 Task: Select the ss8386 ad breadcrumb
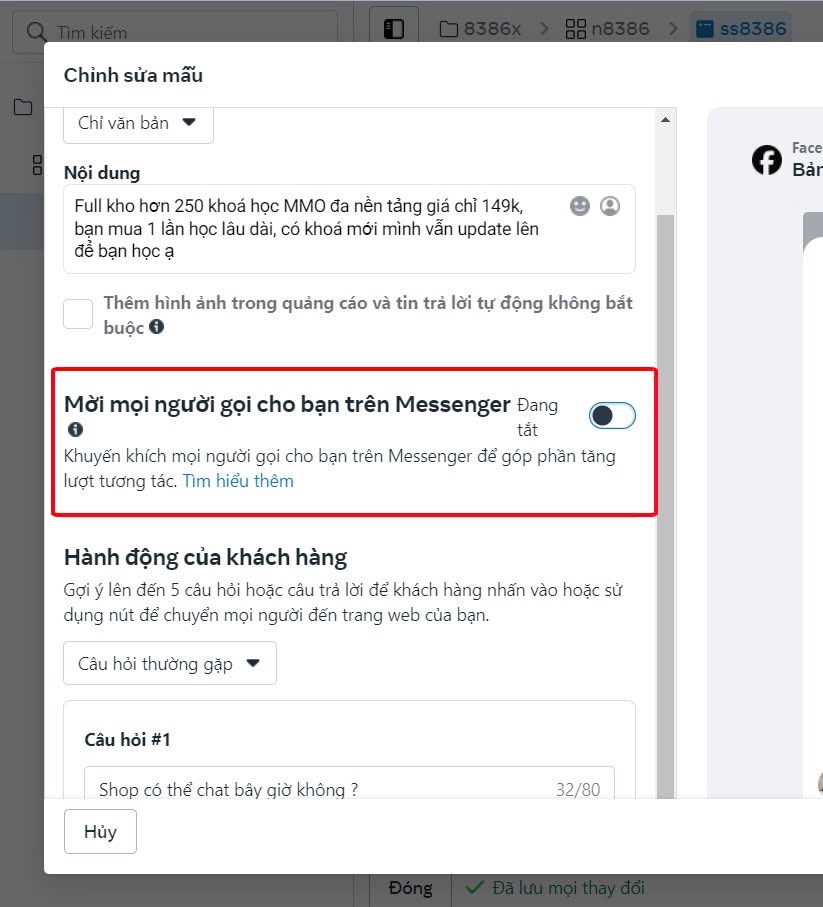click(x=741, y=29)
